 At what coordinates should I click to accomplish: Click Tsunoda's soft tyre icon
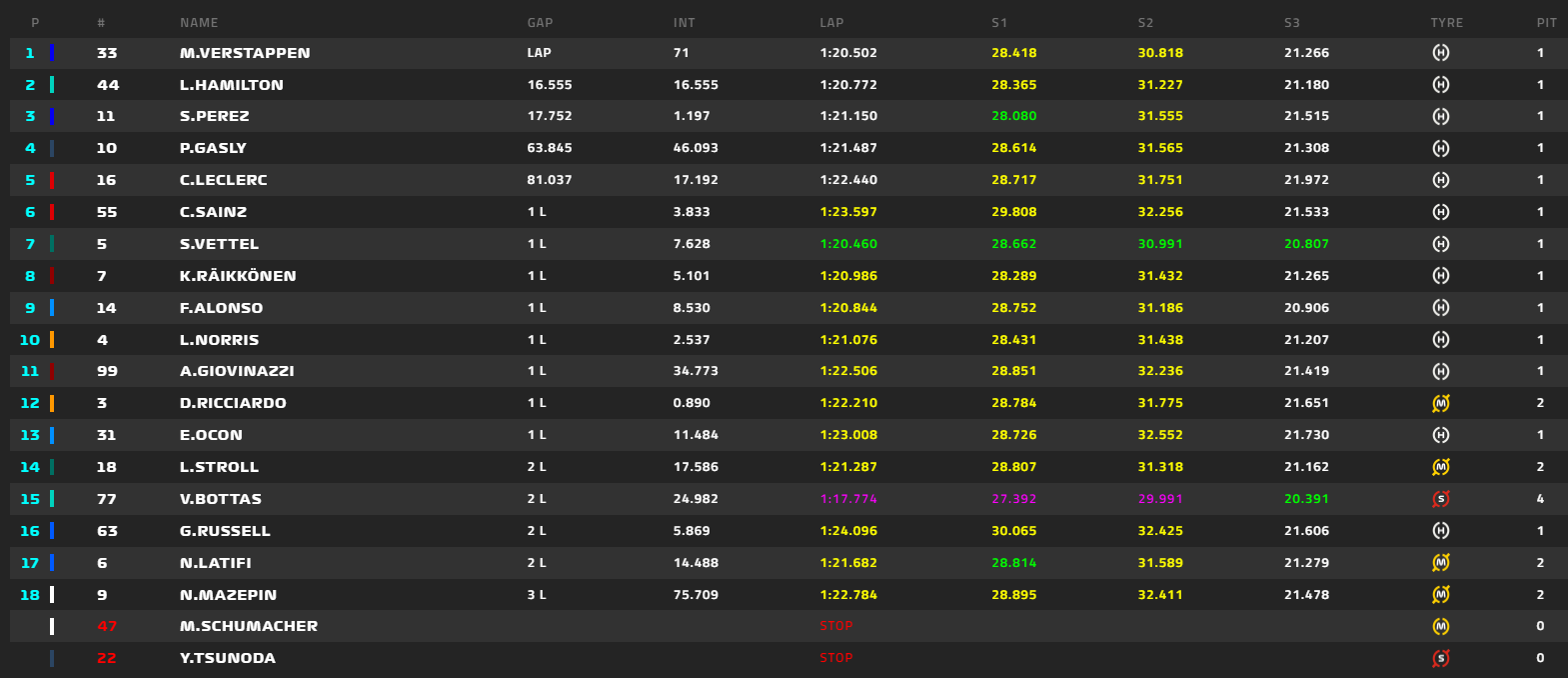(x=1440, y=658)
